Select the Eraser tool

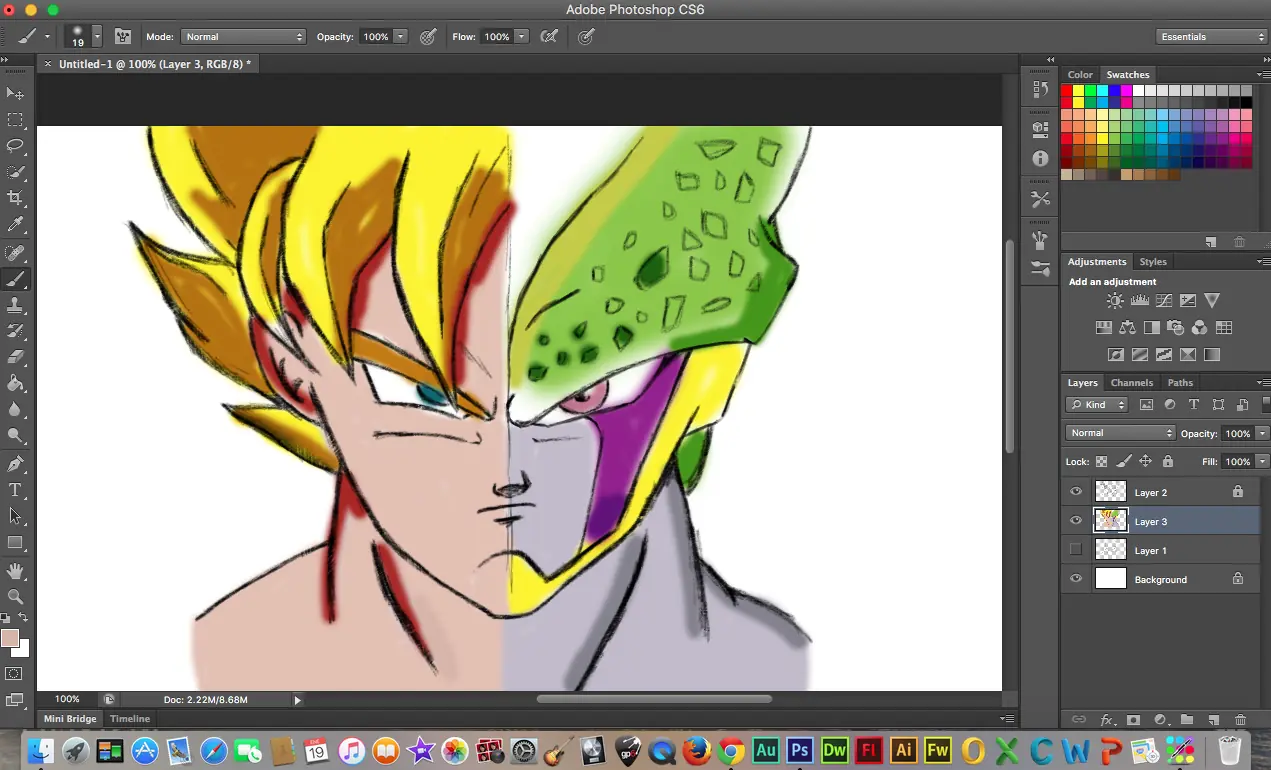point(15,356)
